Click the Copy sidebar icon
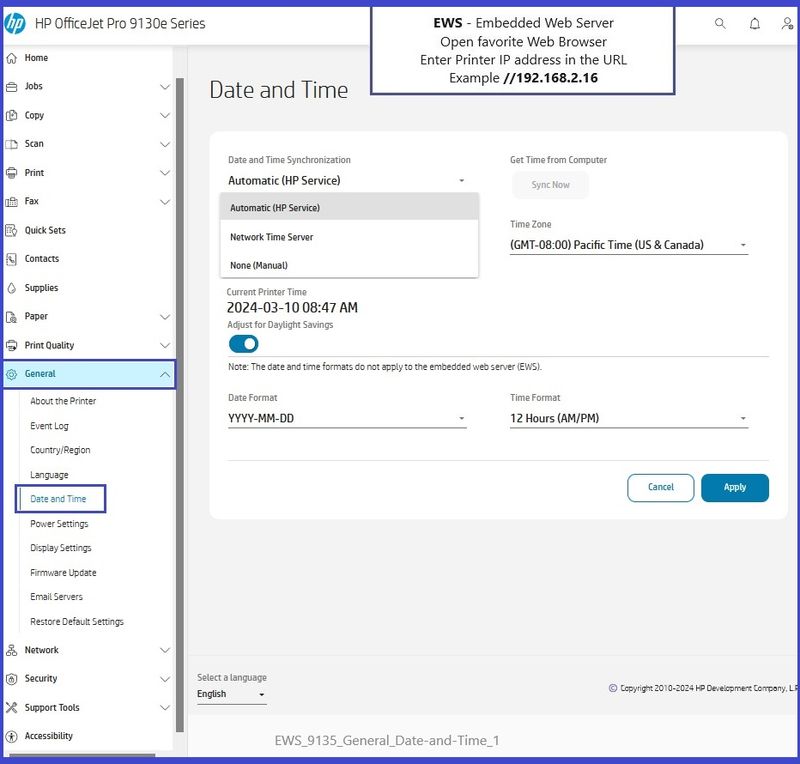 coord(12,115)
